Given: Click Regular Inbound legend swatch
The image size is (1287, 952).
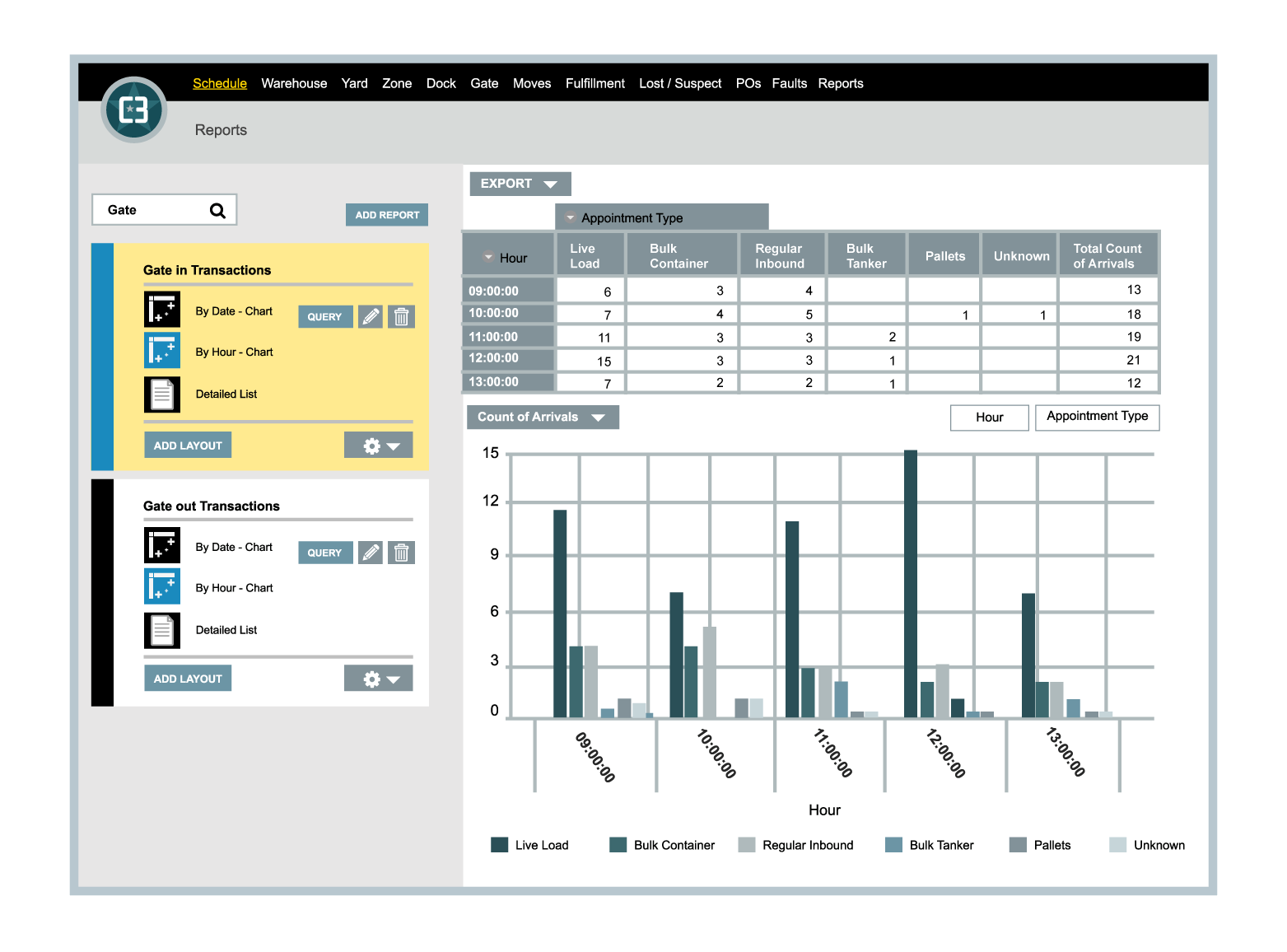Looking at the screenshot, I should [747, 845].
